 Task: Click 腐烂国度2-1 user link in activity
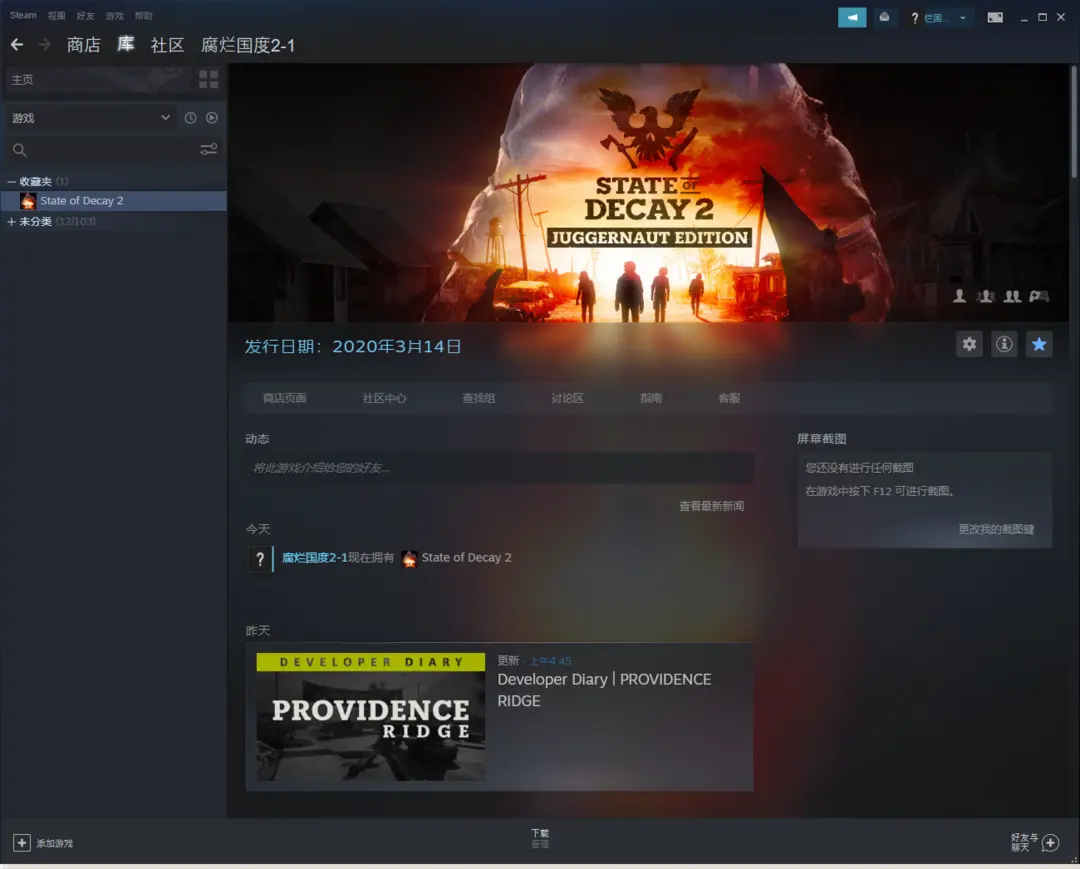pyautogui.click(x=315, y=558)
